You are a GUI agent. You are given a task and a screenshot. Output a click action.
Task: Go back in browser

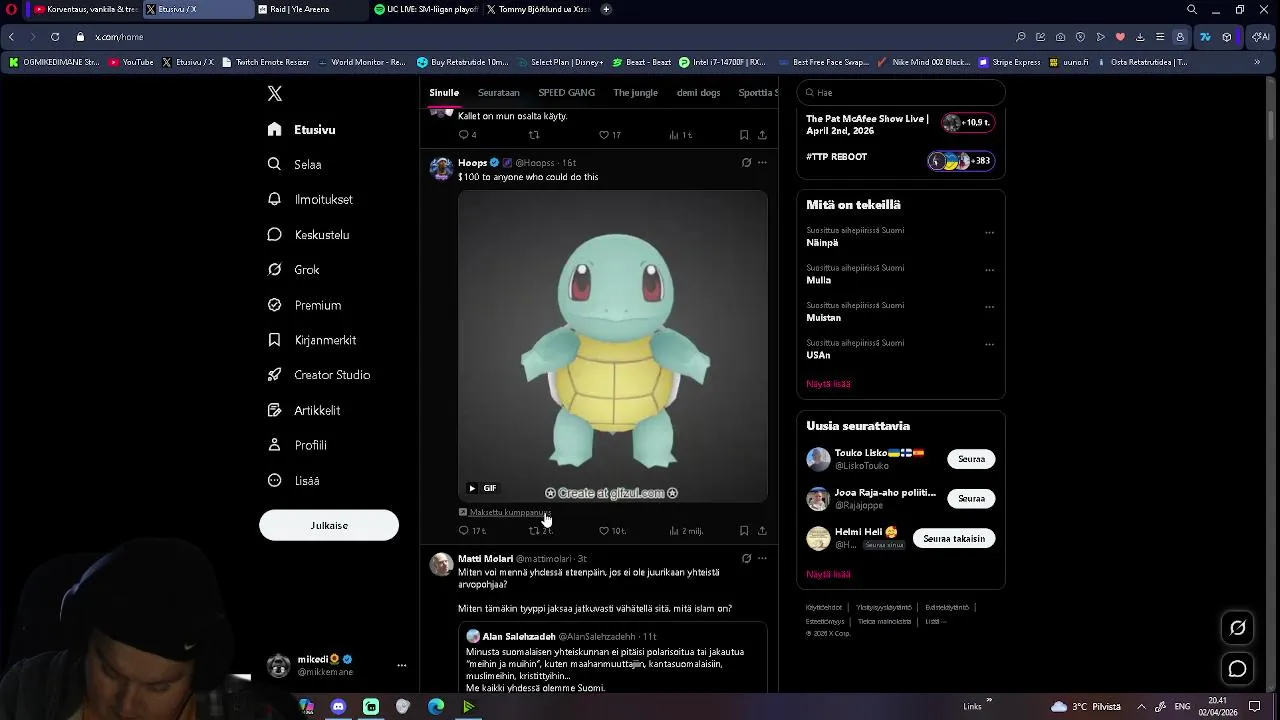tap(11, 37)
